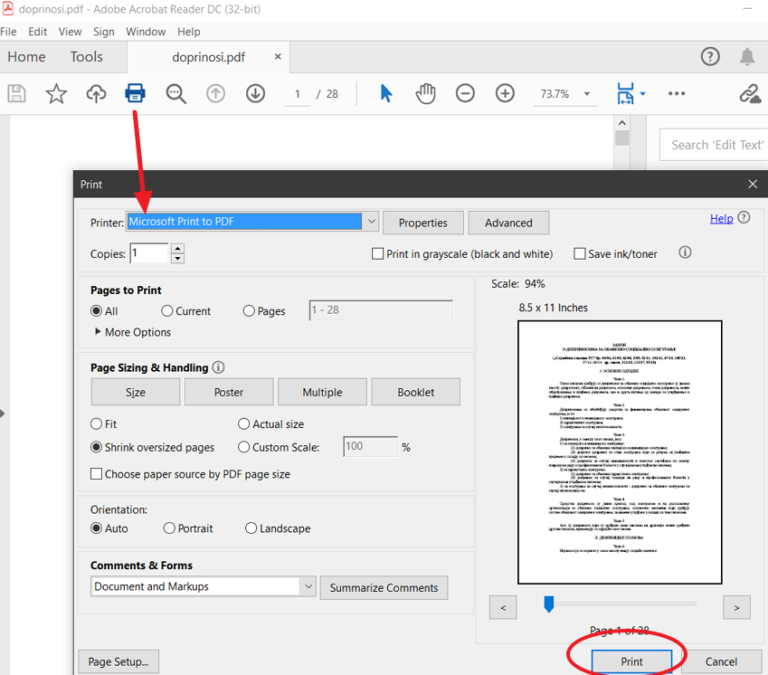
Task: Click the cloud upload icon
Action: click(96, 94)
